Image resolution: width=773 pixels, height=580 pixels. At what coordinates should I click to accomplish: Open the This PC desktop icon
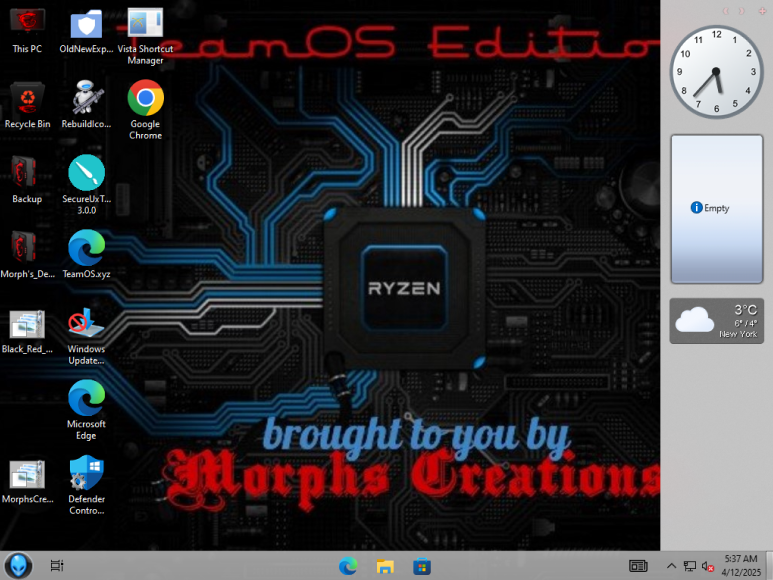(27, 30)
